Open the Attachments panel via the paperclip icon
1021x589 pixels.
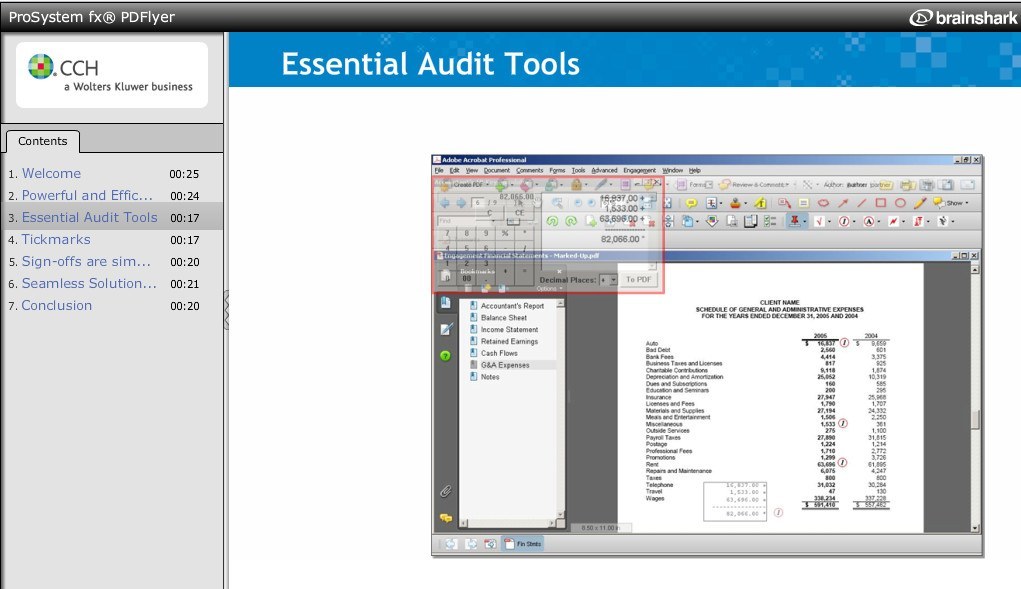(445, 490)
